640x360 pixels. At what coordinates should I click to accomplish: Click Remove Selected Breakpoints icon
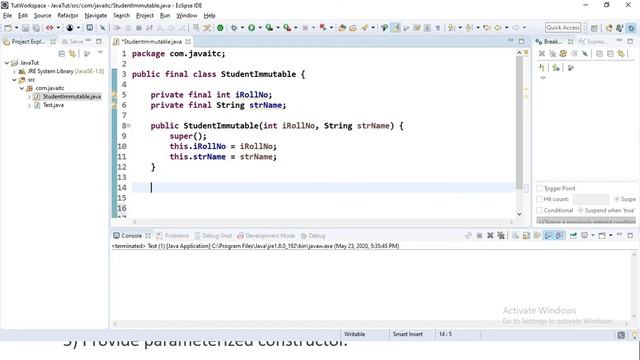click(x=542, y=53)
